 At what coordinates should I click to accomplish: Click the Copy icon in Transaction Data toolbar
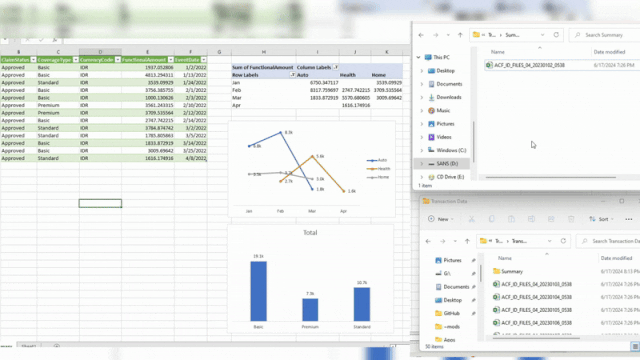coord(491,219)
